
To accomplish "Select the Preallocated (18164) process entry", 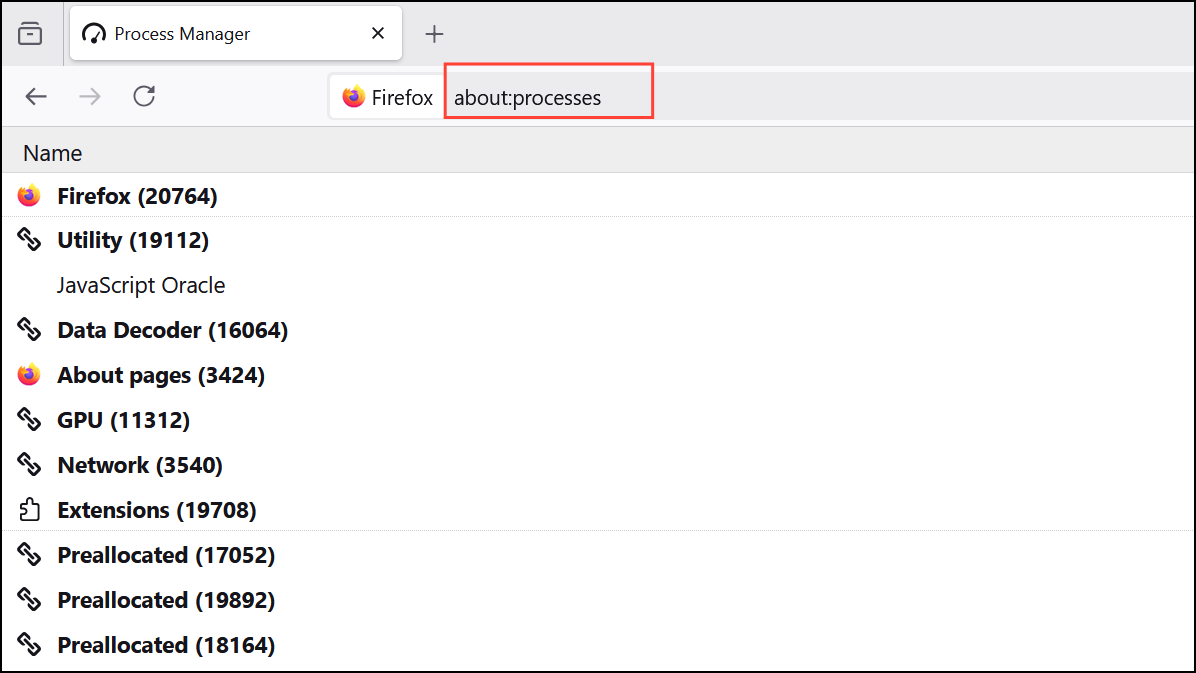I will (x=166, y=645).
